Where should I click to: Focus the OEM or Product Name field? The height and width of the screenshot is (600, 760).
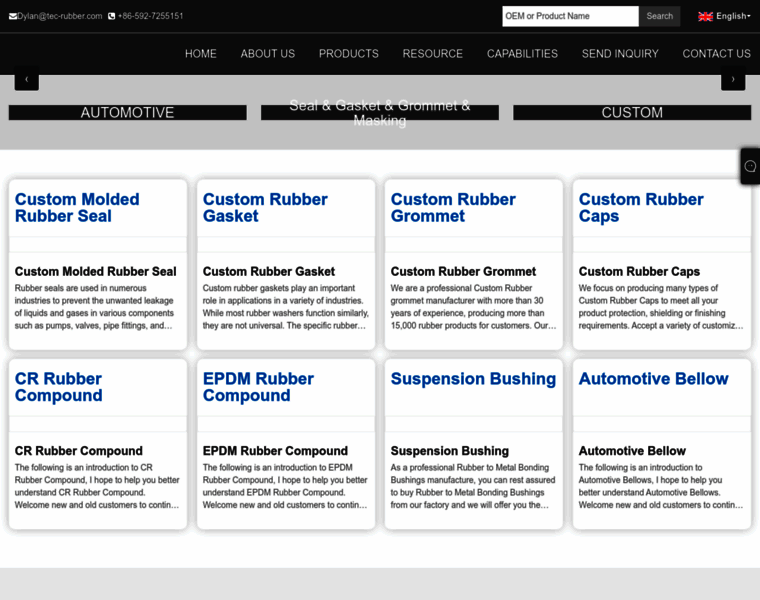pos(570,16)
